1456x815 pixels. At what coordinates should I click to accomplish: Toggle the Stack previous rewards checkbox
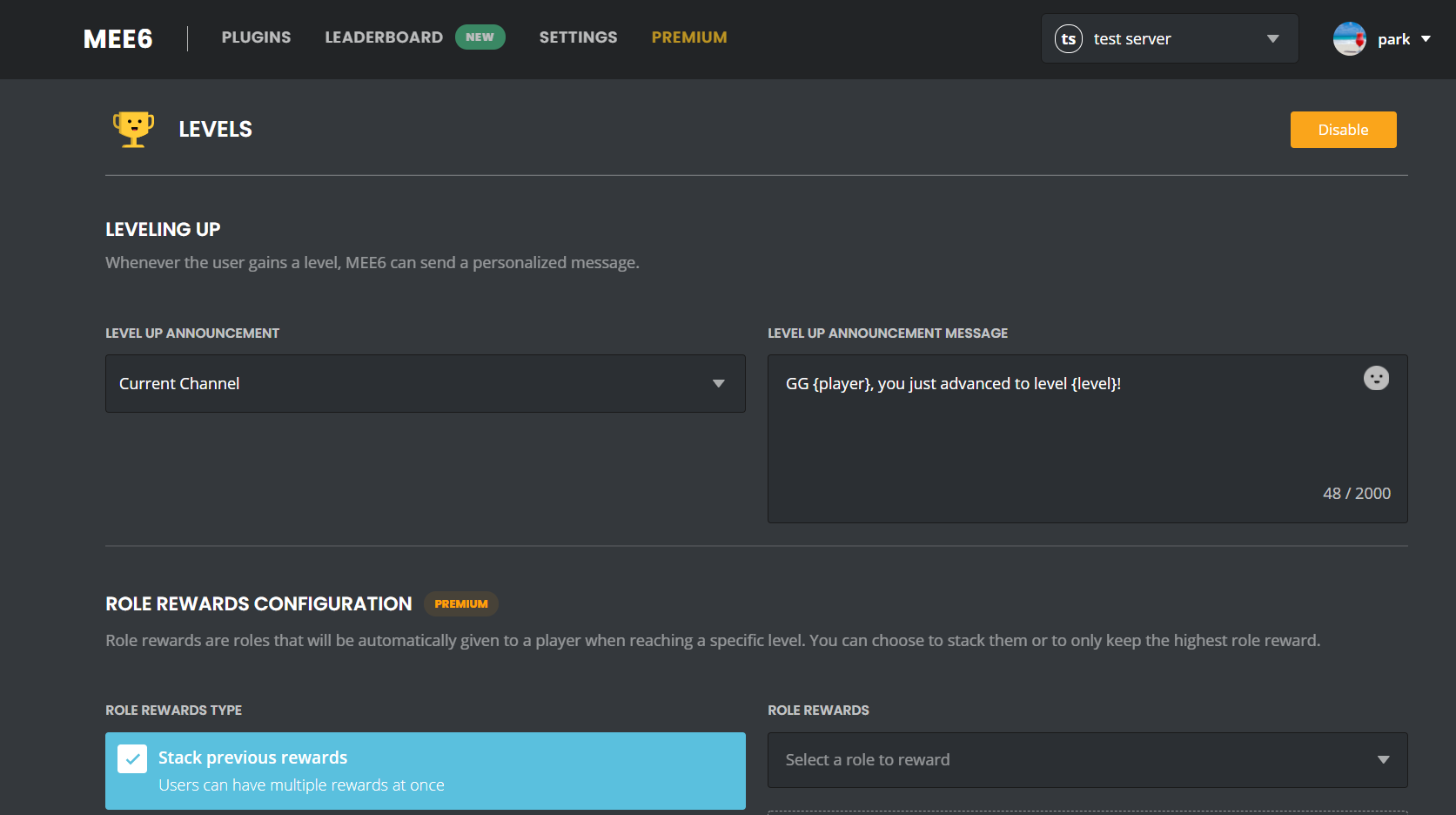[132, 759]
